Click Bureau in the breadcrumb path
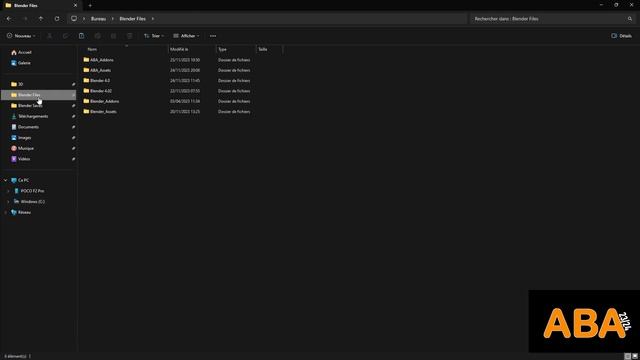640x360 pixels. click(98, 19)
